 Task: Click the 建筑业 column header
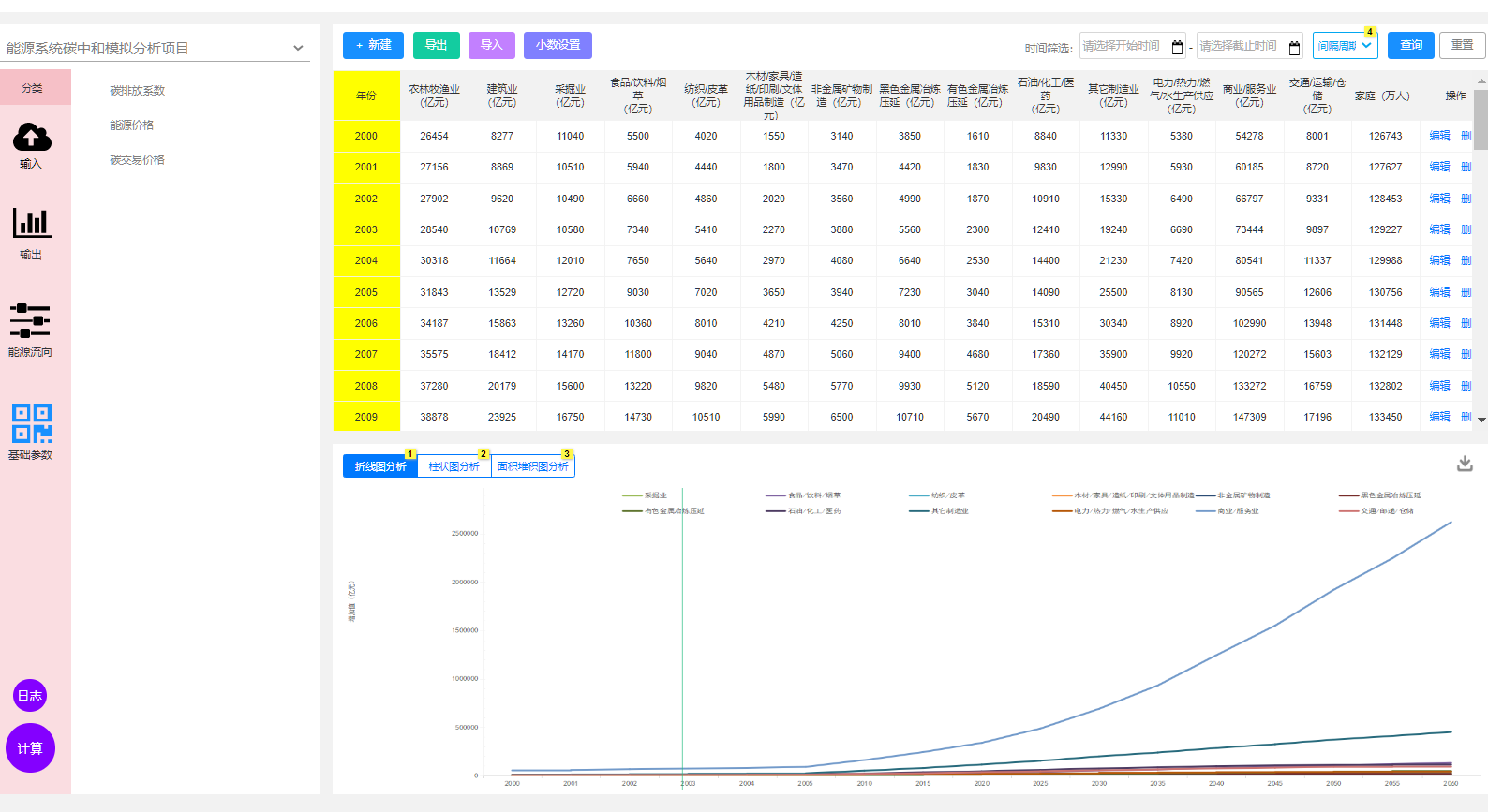click(x=502, y=96)
